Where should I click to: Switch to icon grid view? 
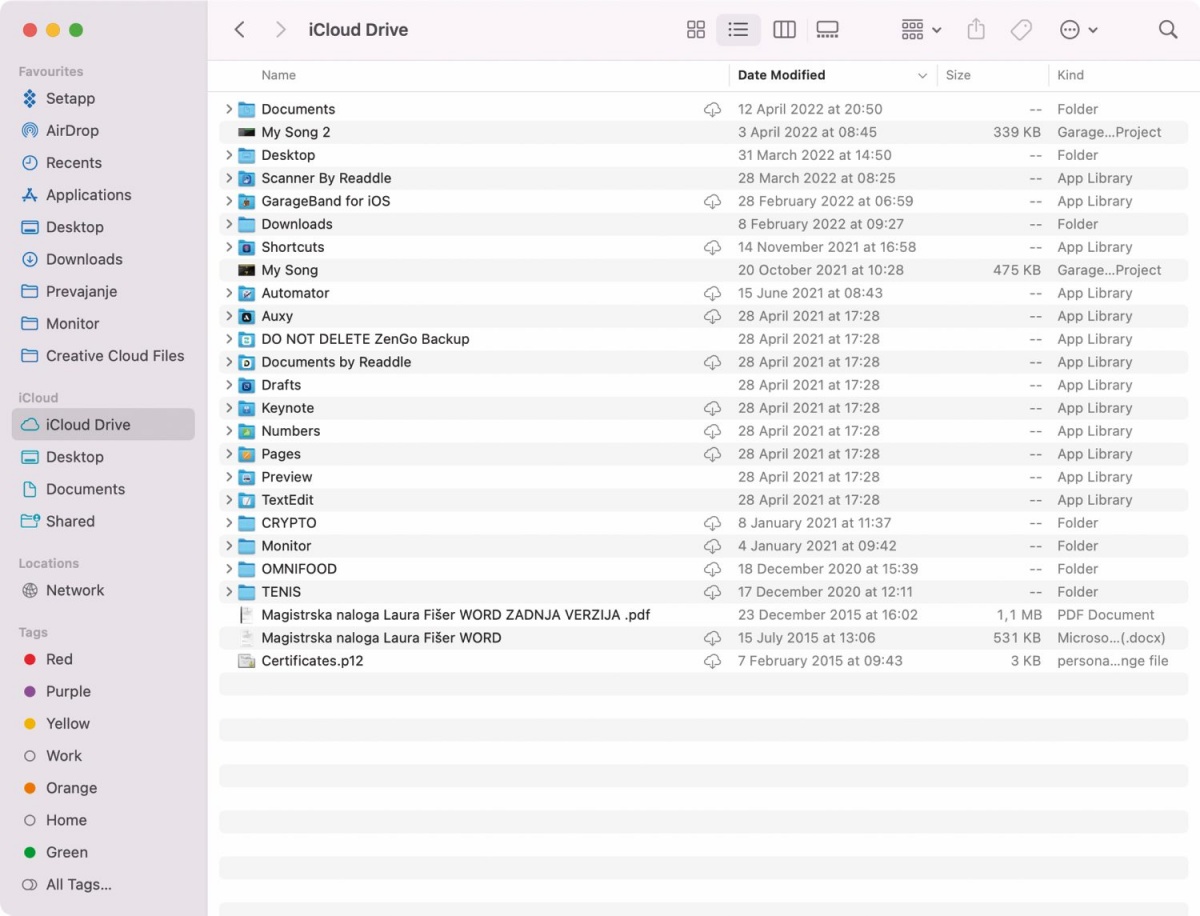696,30
